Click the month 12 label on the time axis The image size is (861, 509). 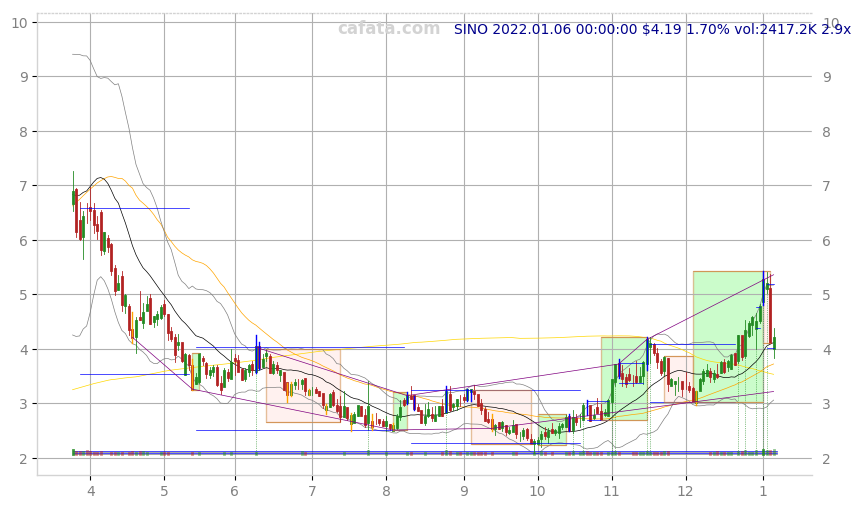coord(686,491)
